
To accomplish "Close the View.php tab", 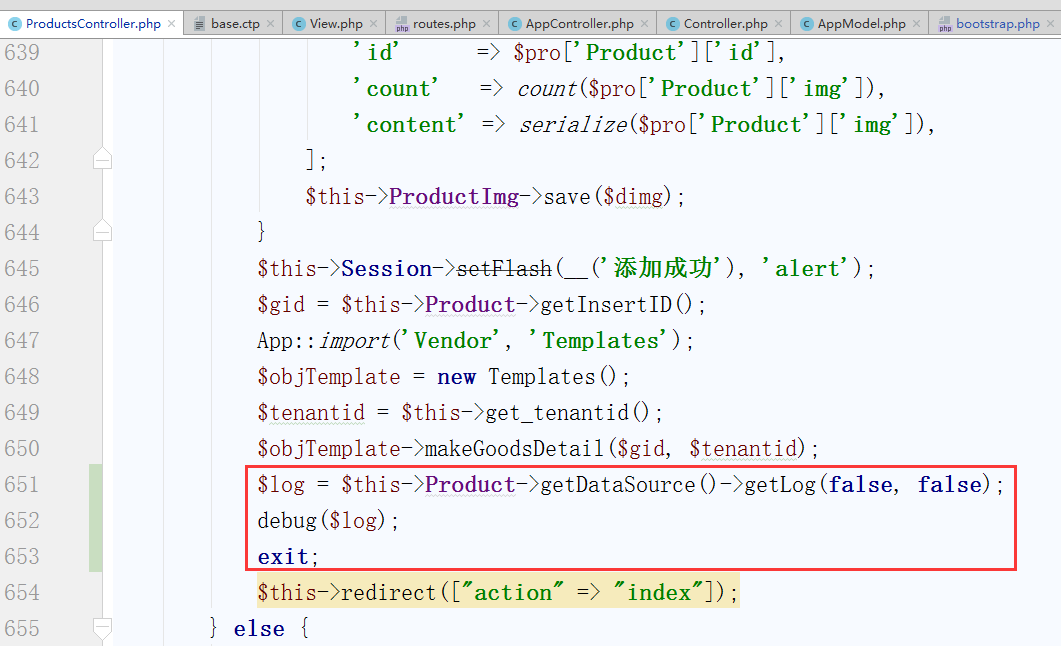I will pyautogui.click(x=374, y=23).
